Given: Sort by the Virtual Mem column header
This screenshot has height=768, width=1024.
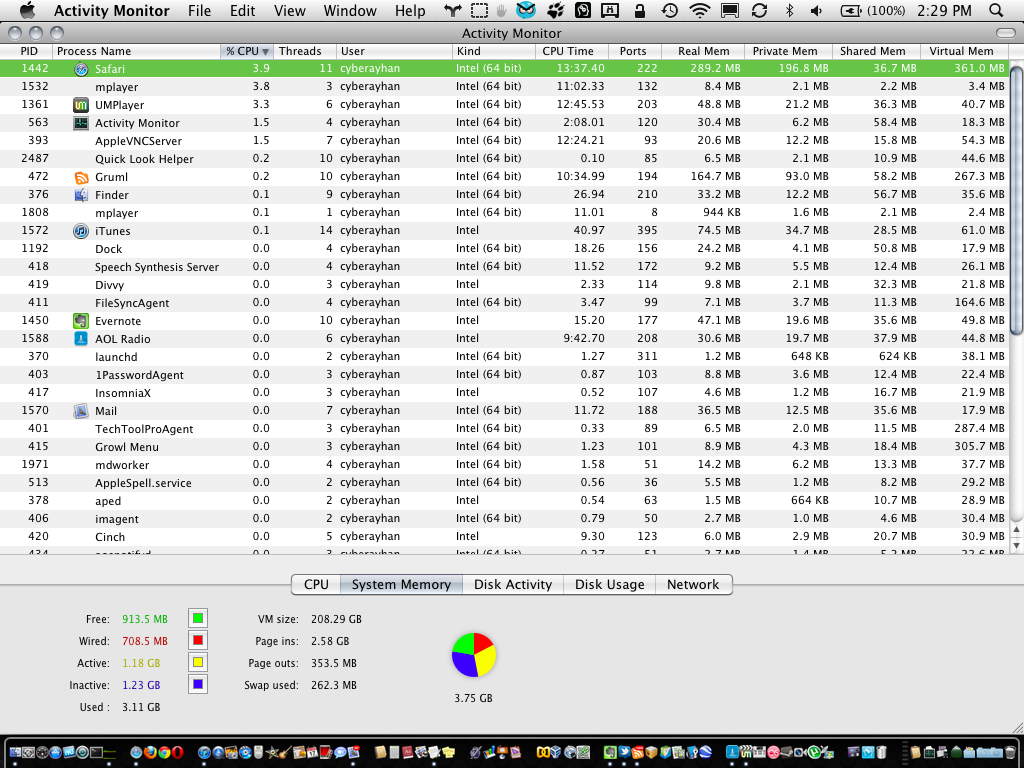Looking at the screenshot, I should point(965,51).
